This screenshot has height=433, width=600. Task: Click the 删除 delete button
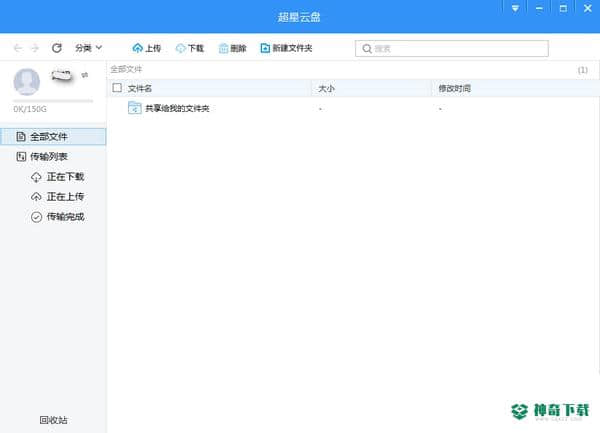[232, 48]
